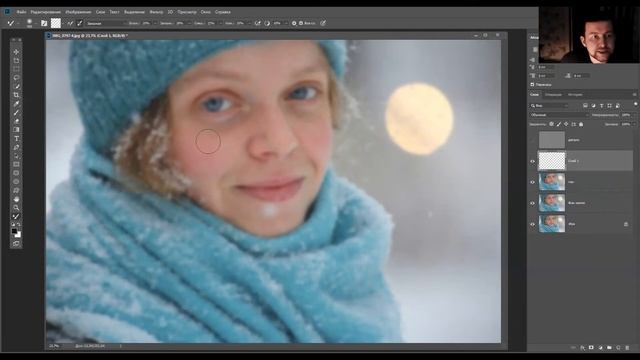Viewport: 640px width, 360px height.
Task: Click the foreground color swatch
Action: (x=14, y=231)
